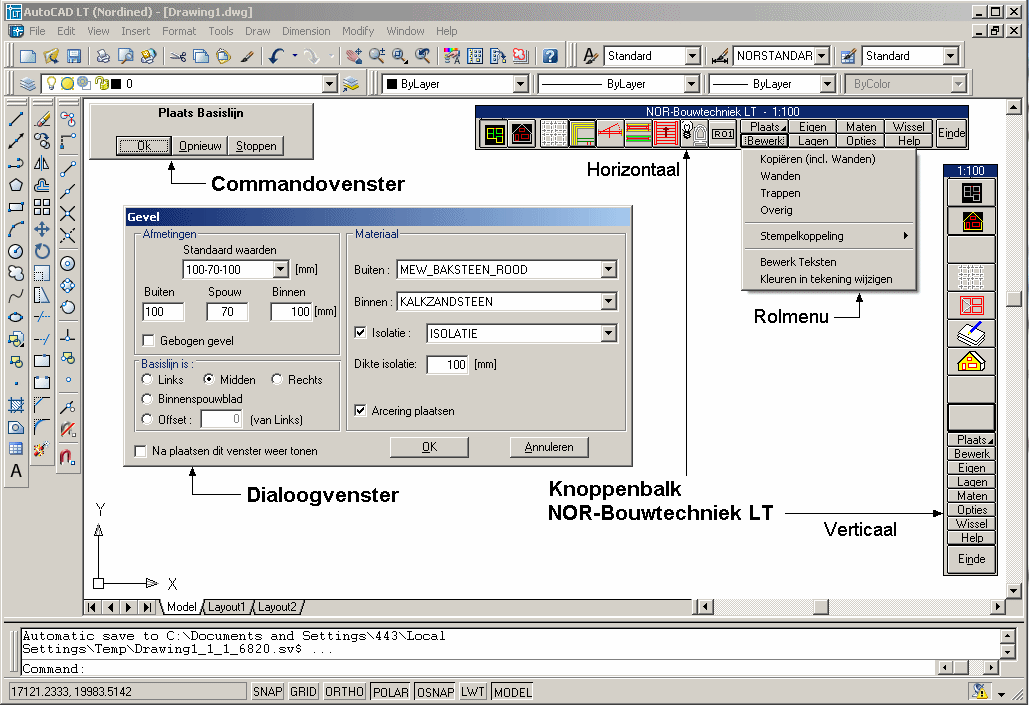Click the Save (floppy disk) icon
The height and width of the screenshot is (705, 1029).
pos(74,56)
